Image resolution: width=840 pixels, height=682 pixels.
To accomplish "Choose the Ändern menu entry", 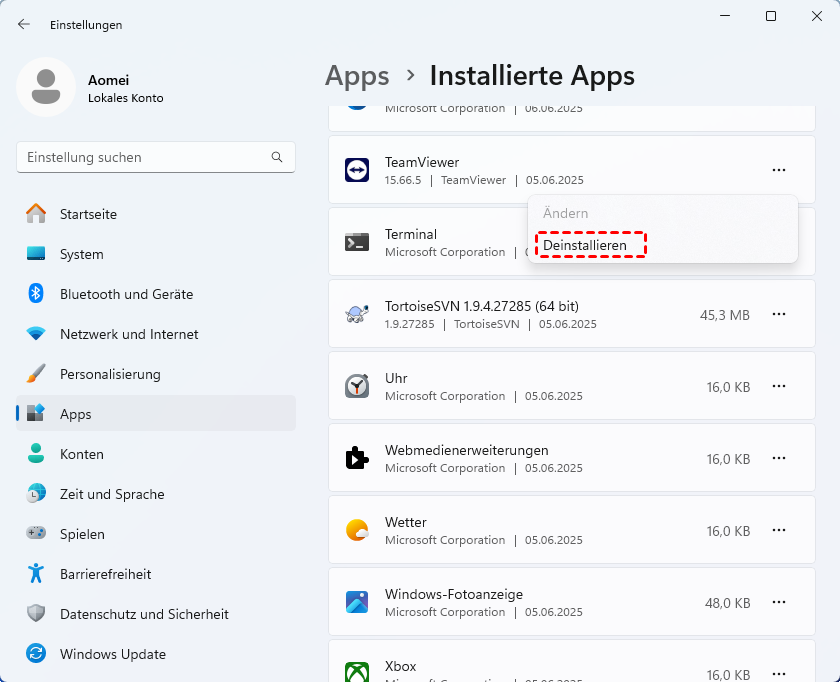I will pos(566,213).
